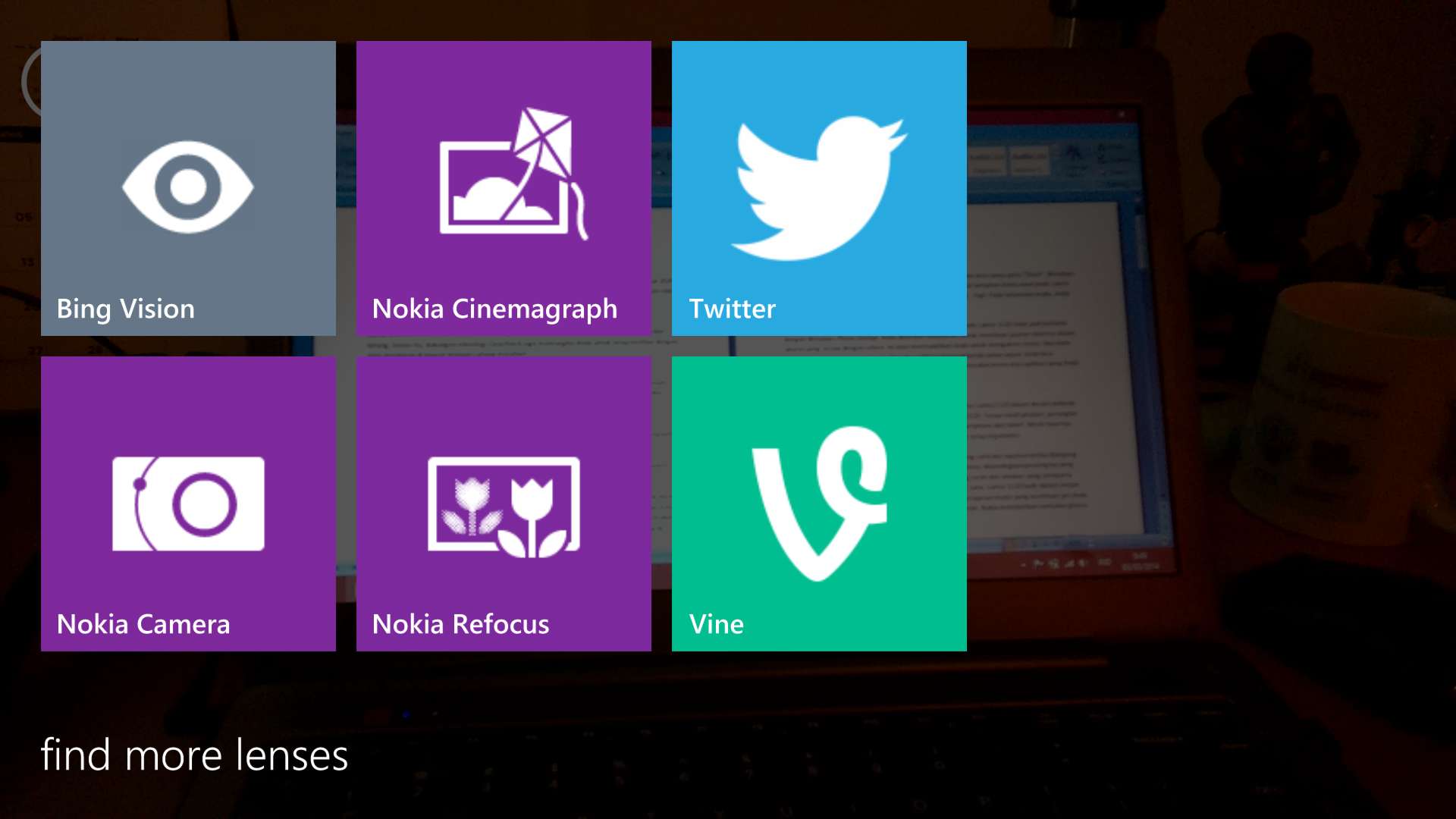Click the Vine tile label

[x=716, y=624]
